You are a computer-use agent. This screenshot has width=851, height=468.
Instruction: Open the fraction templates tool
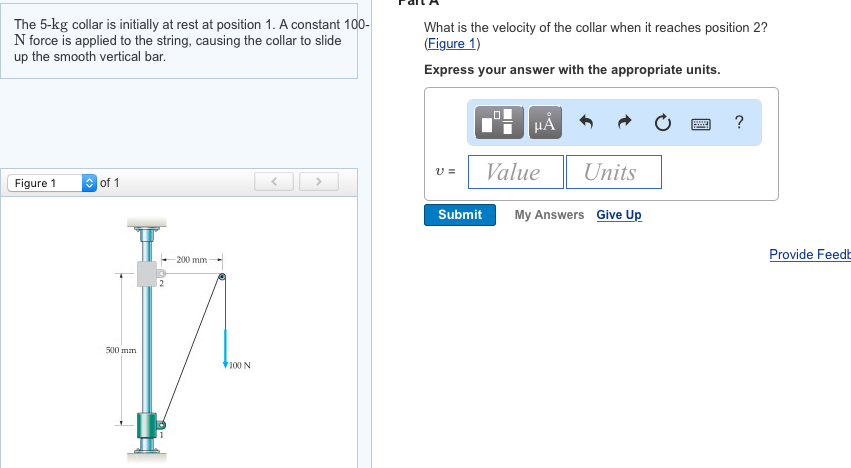point(502,123)
